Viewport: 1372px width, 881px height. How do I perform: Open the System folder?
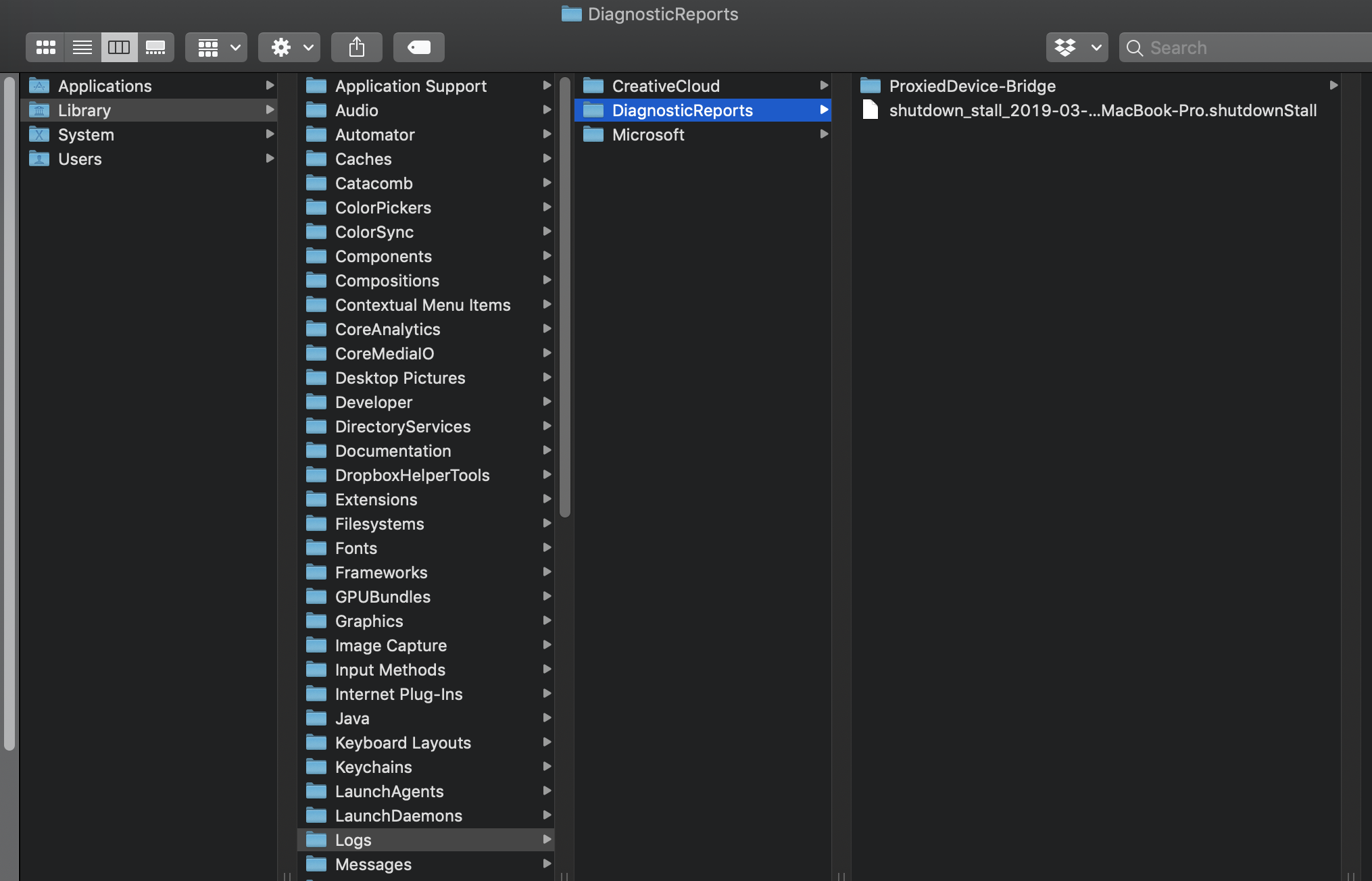tap(86, 134)
